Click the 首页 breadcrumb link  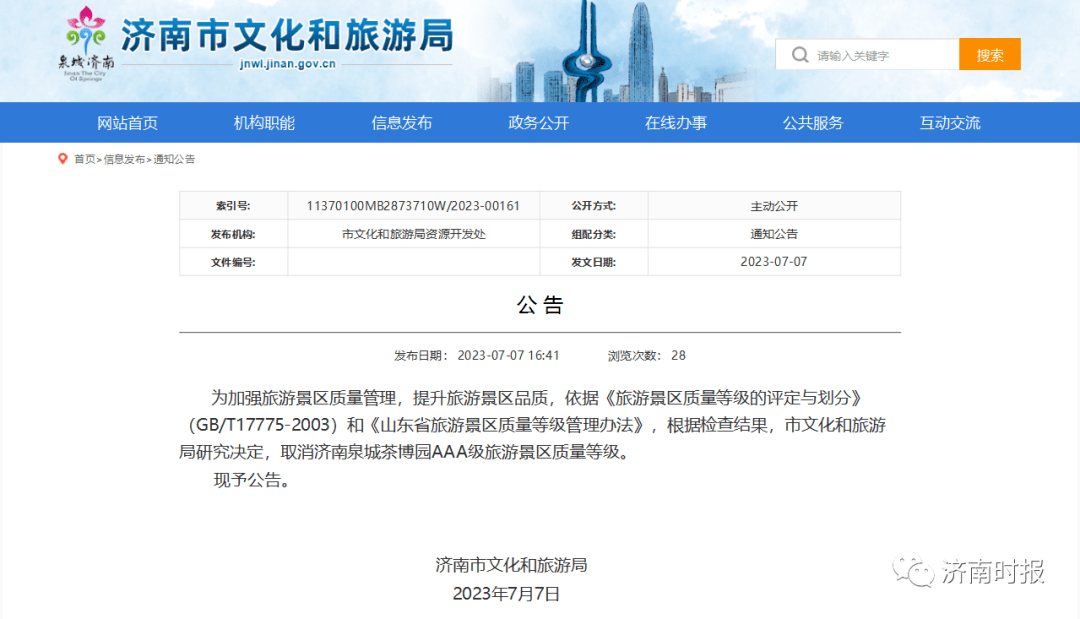click(x=84, y=159)
